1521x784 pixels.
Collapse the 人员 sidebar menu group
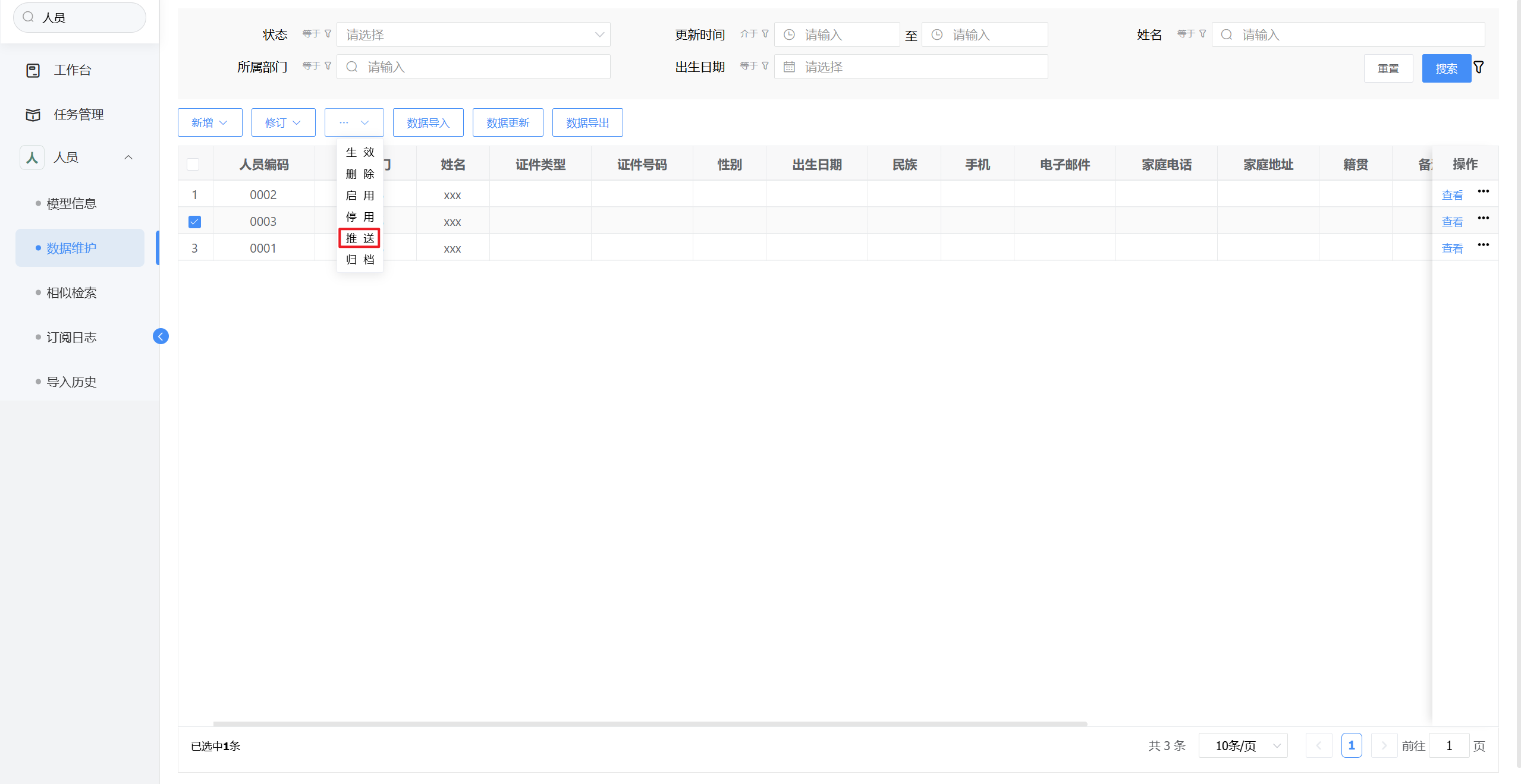pos(128,158)
